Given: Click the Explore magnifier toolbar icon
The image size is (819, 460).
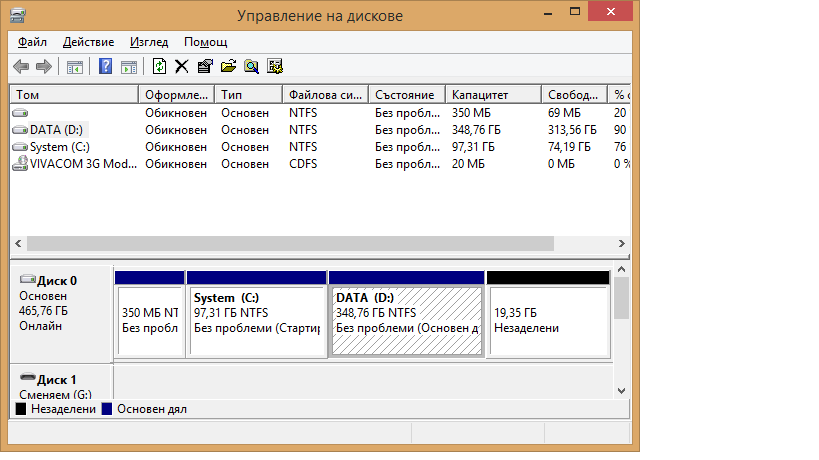Looking at the screenshot, I should 251,66.
